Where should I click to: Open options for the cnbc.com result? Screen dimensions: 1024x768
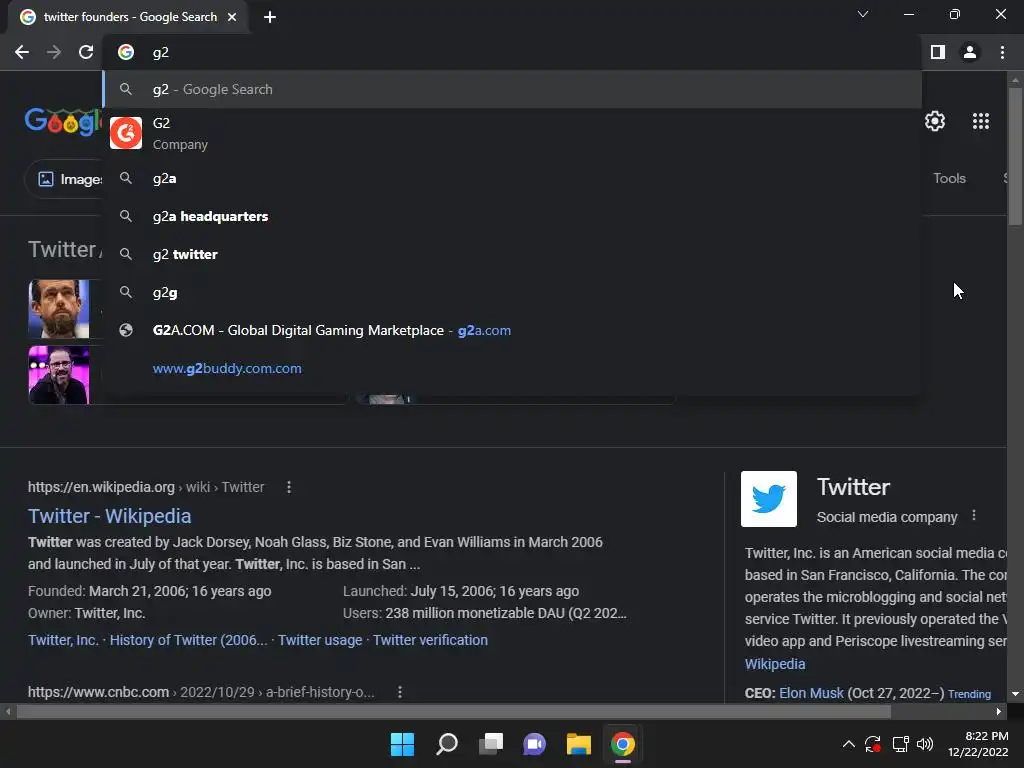pyautogui.click(x=400, y=692)
